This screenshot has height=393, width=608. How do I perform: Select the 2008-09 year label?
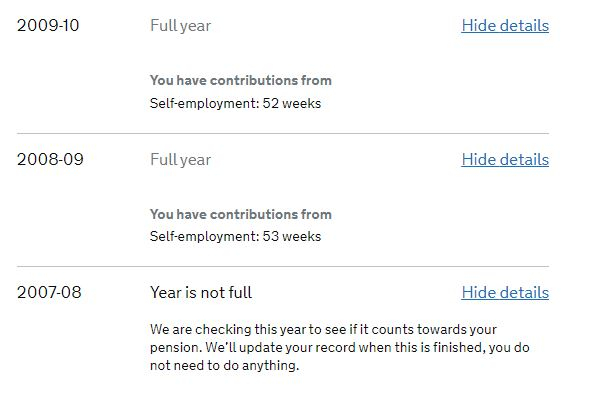coord(50,159)
